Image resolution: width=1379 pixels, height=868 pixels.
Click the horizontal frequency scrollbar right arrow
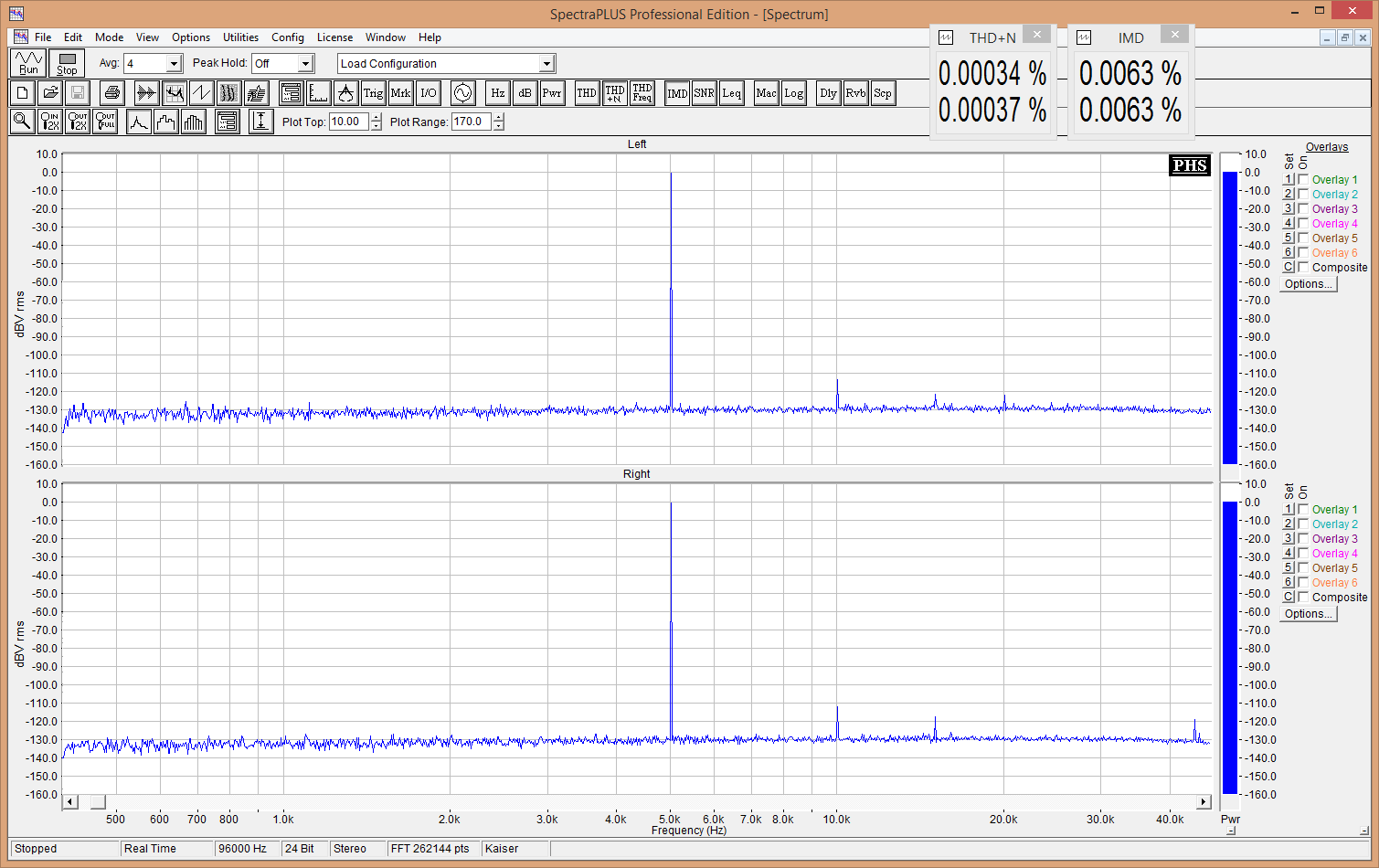[x=1204, y=802]
